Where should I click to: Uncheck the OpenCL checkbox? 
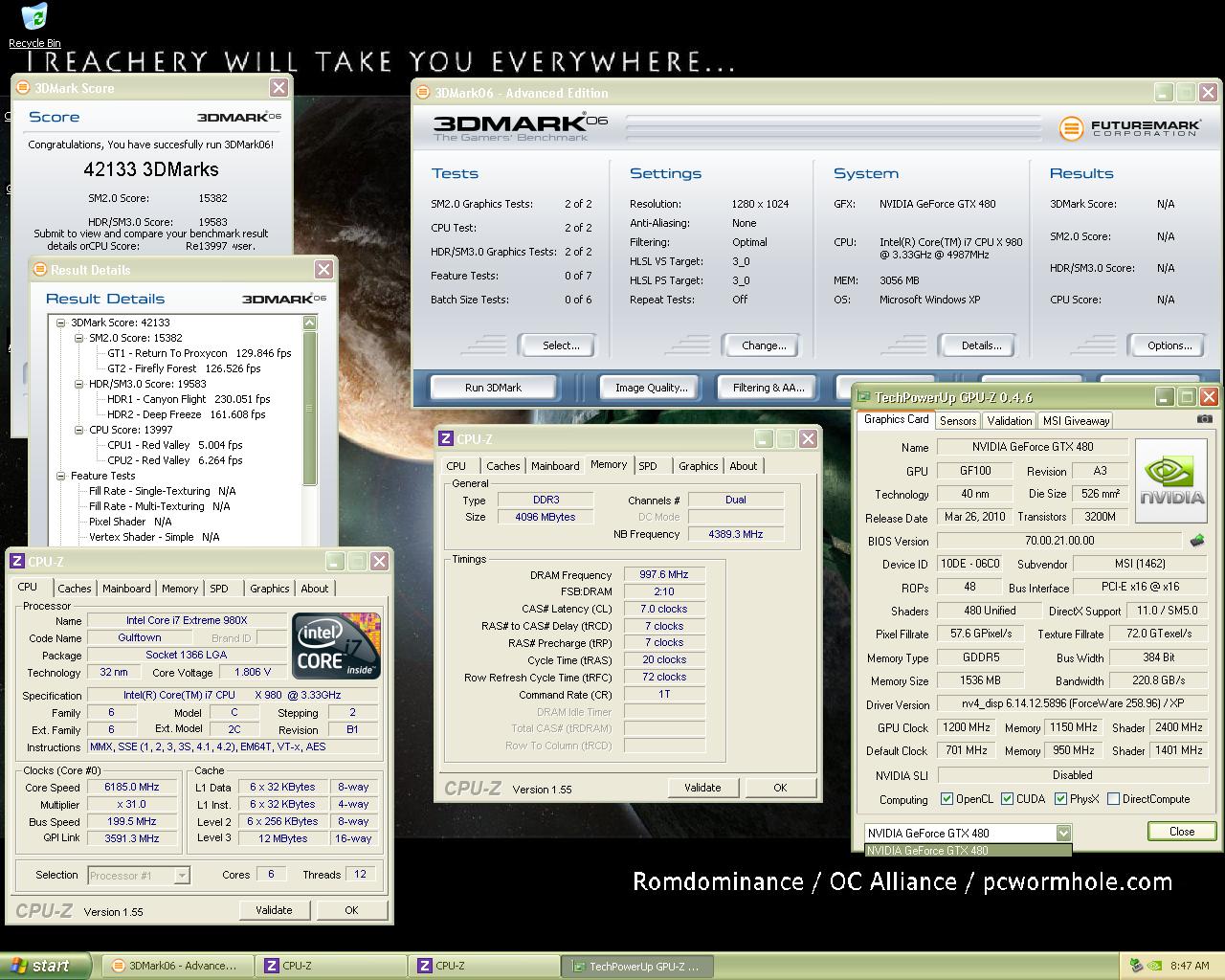coord(947,799)
